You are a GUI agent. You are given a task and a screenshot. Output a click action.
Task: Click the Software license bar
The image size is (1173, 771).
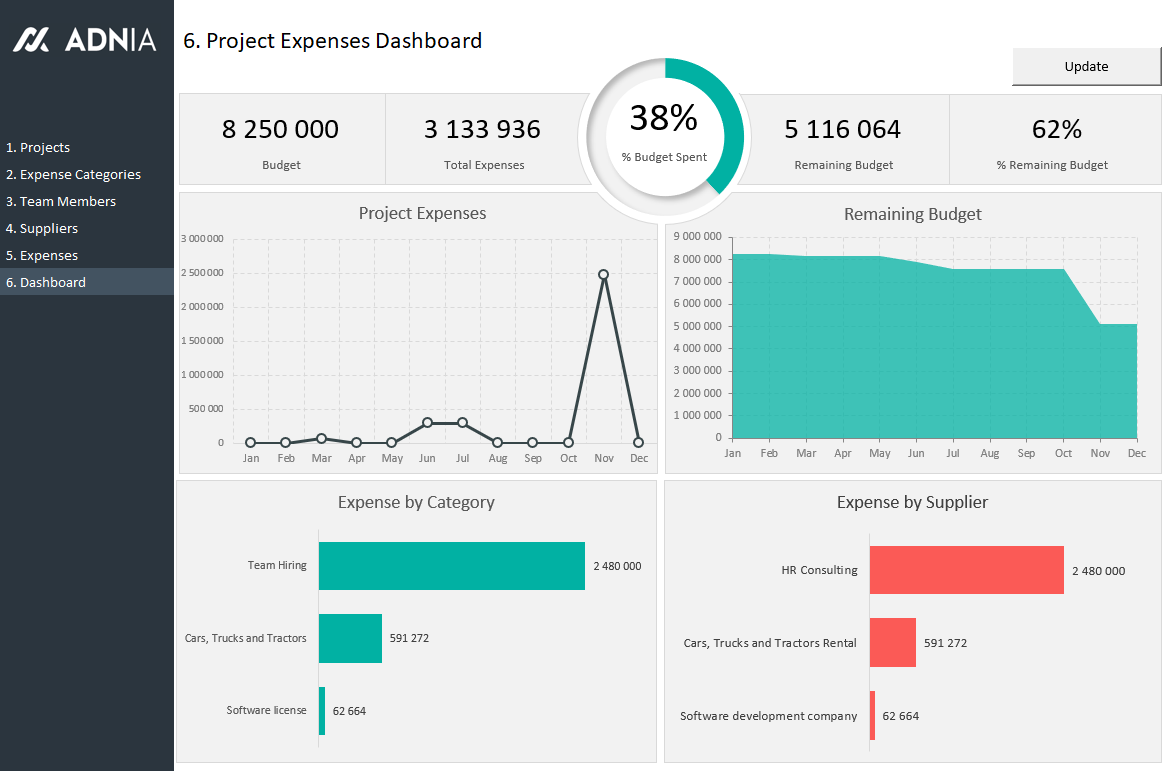point(321,711)
